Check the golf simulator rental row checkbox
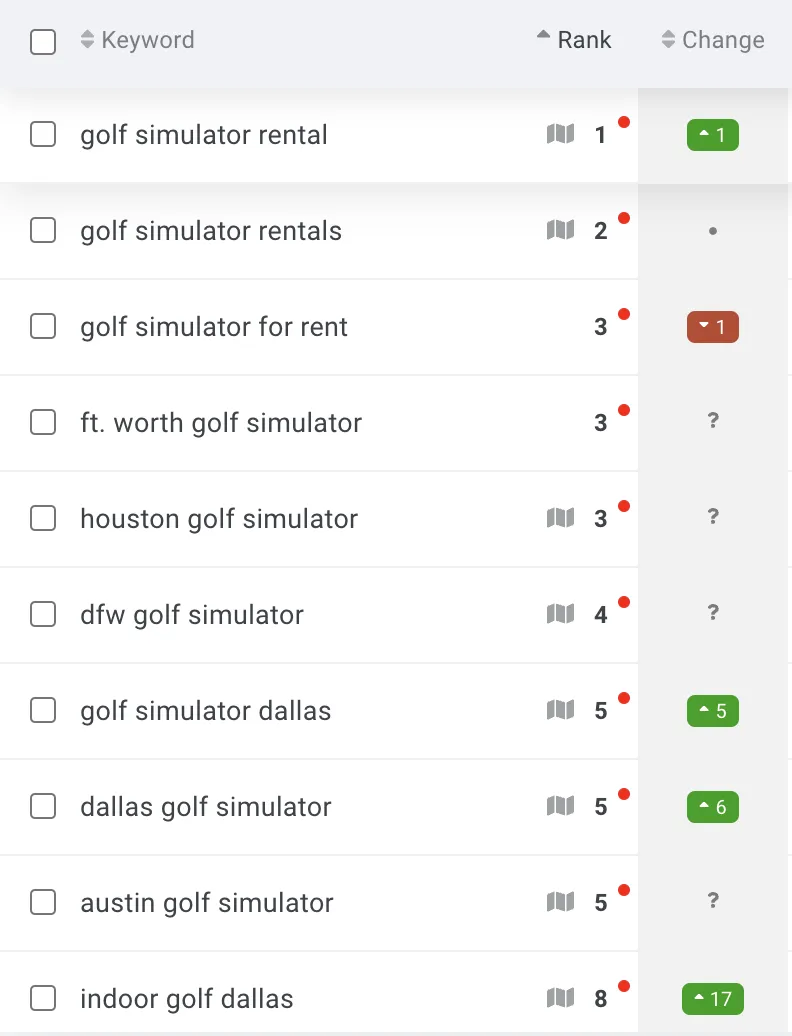Viewport: 792px width, 1036px height. tap(43, 134)
